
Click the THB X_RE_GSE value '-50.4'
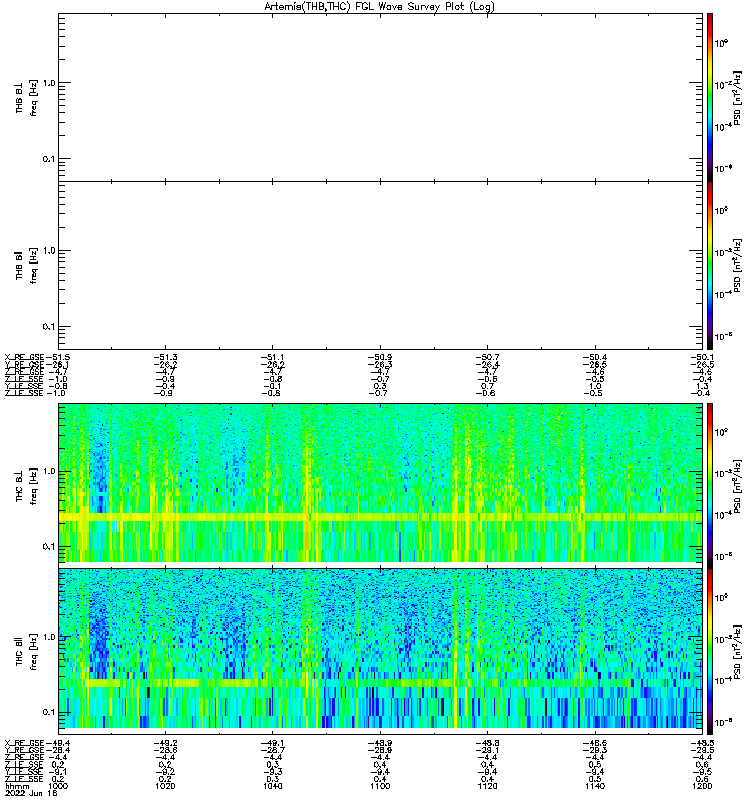(x=595, y=357)
